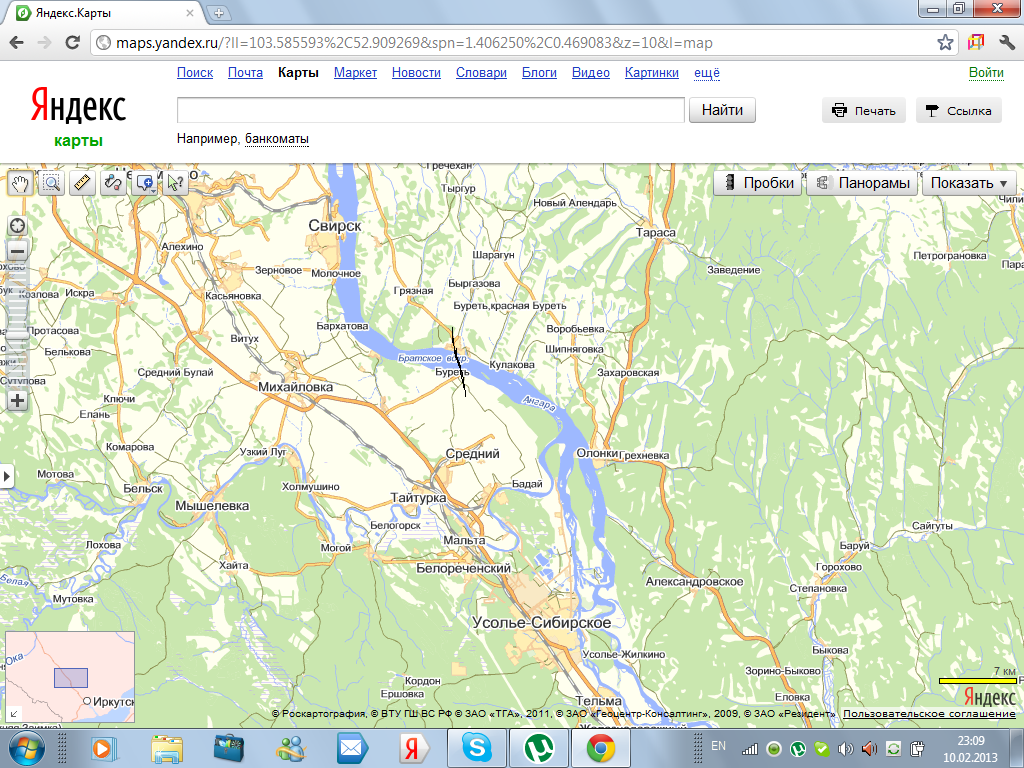The image size is (1024, 768).
Task: Open the Маркет service tab
Action: click(x=355, y=73)
